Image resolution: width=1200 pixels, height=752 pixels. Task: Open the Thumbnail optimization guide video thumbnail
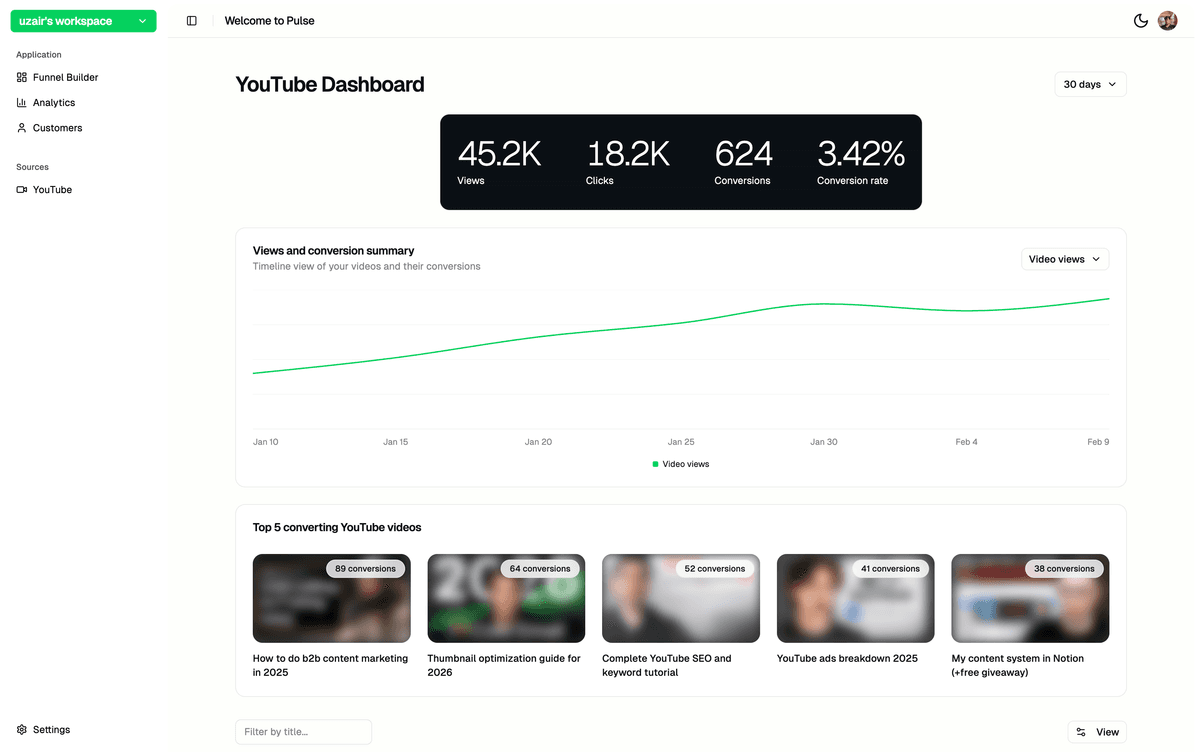[506, 598]
